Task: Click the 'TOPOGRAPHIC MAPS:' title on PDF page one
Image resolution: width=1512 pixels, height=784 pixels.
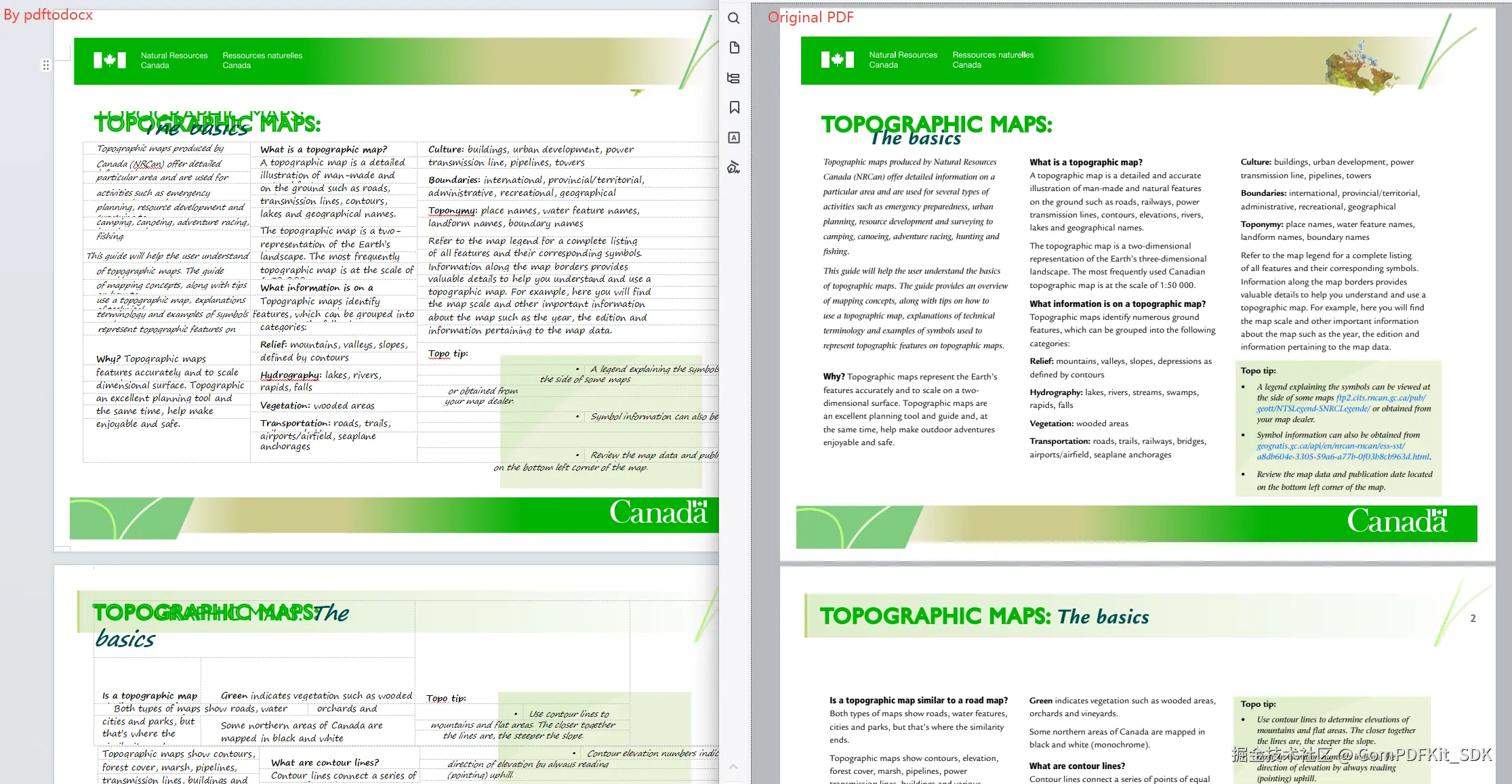Action: [x=937, y=124]
